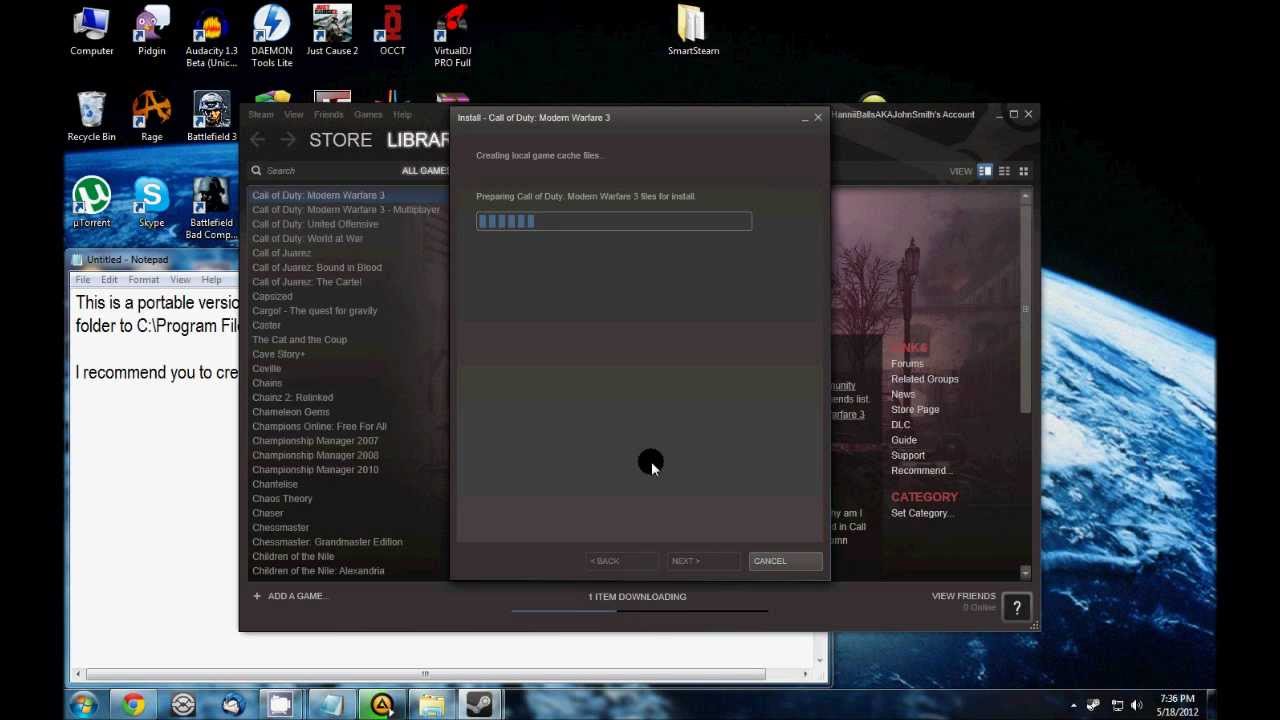
Task: Click Set Category link
Action: click(x=922, y=514)
